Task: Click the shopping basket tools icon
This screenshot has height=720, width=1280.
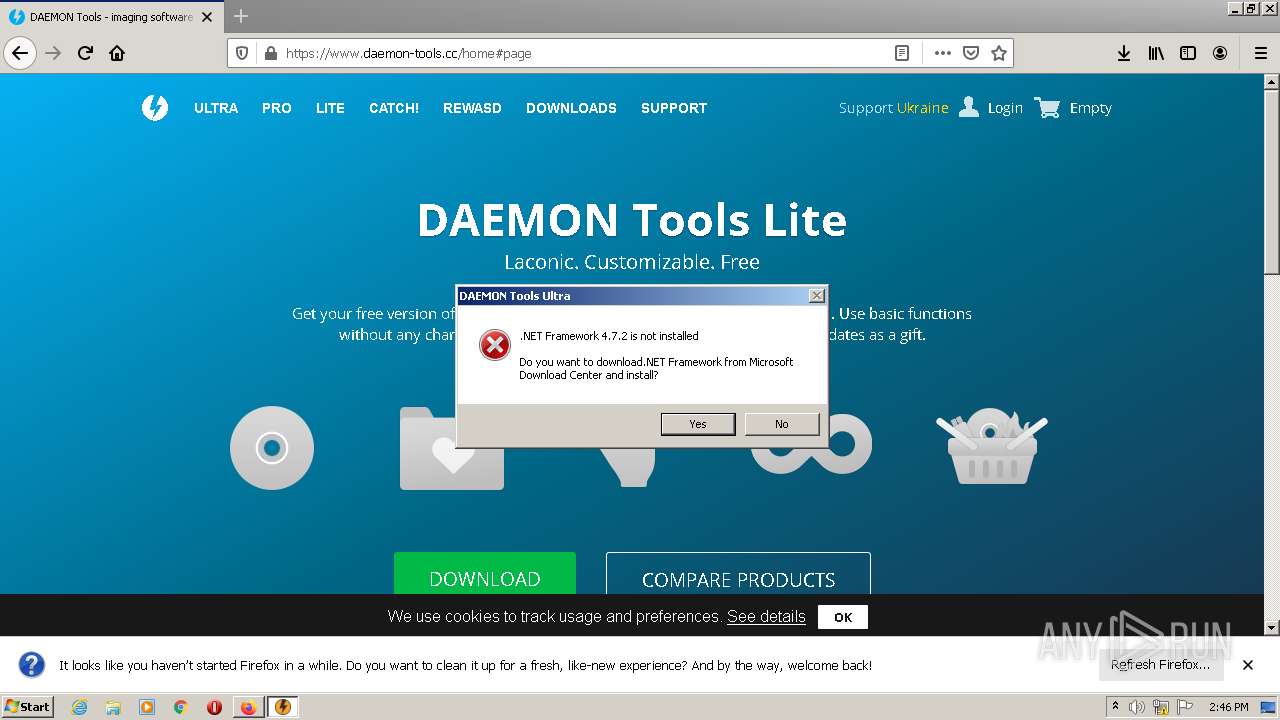Action: click(x=991, y=446)
